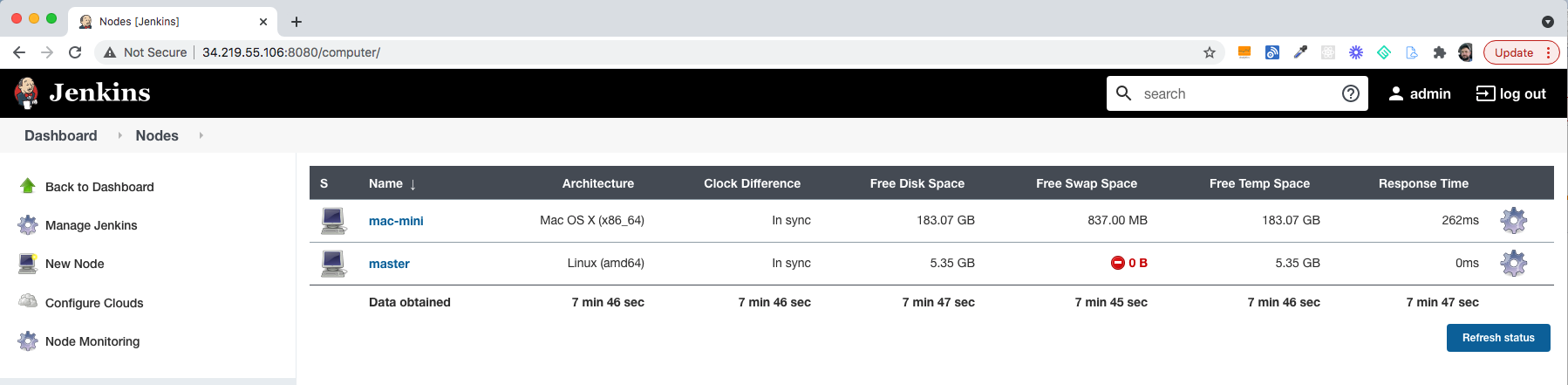Open search help question mark icon

pyautogui.click(x=1350, y=93)
